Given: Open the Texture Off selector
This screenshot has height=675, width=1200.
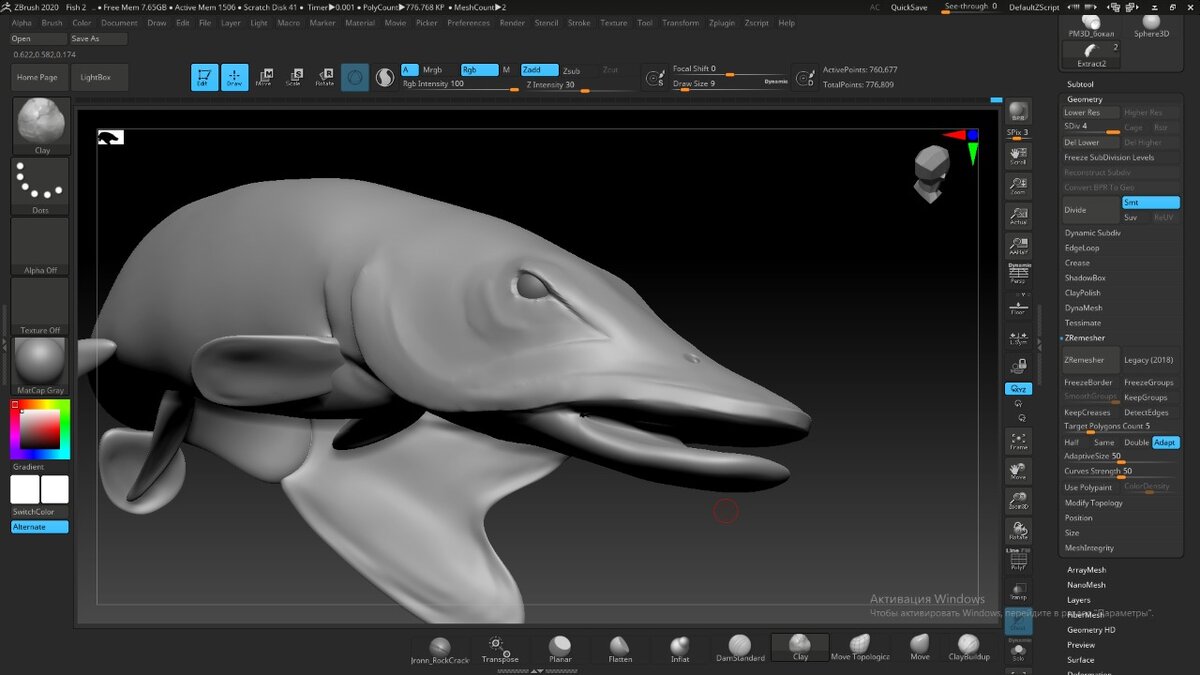Looking at the screenshot, I should (40, 306).
